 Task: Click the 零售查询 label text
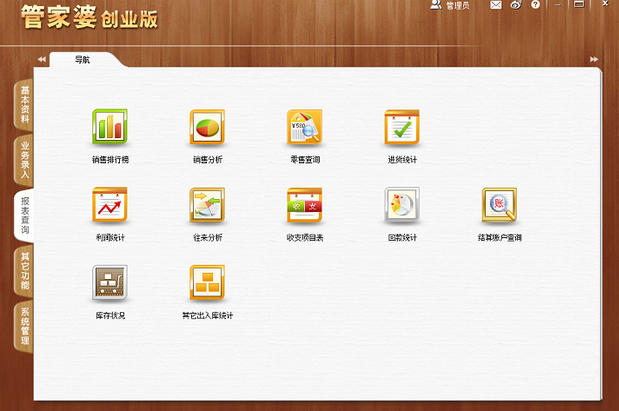[305, 160]
